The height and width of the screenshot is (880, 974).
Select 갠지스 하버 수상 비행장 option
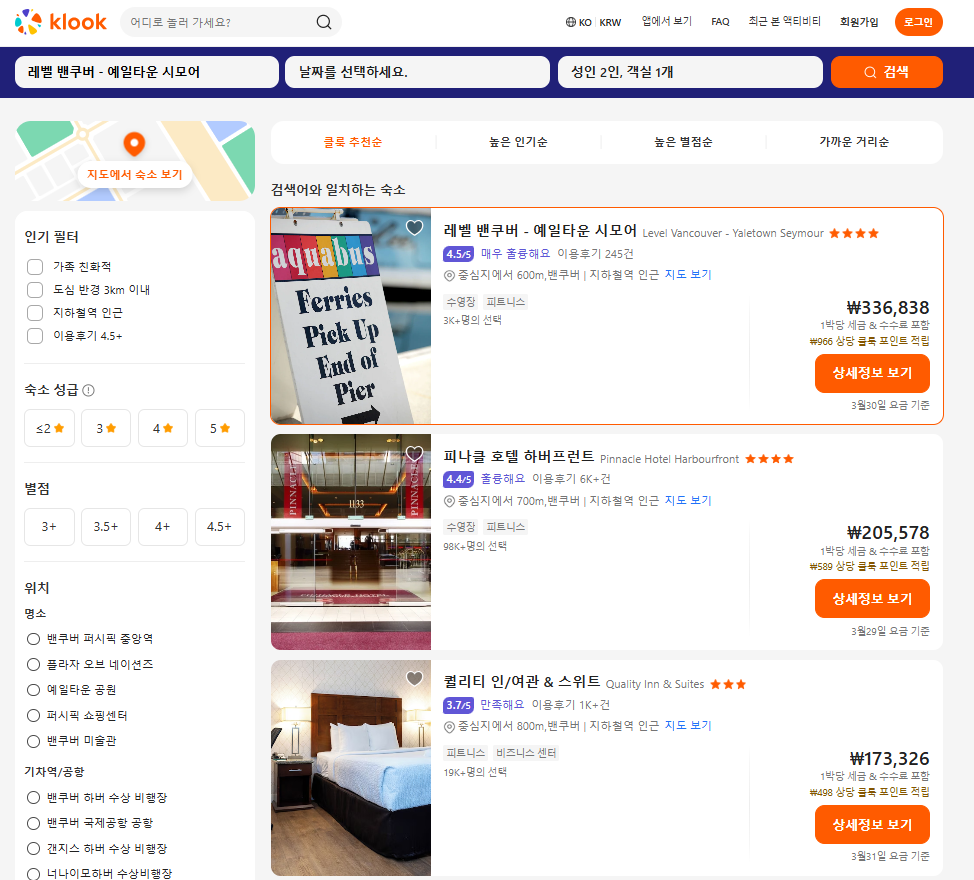(x=34, y=848)
